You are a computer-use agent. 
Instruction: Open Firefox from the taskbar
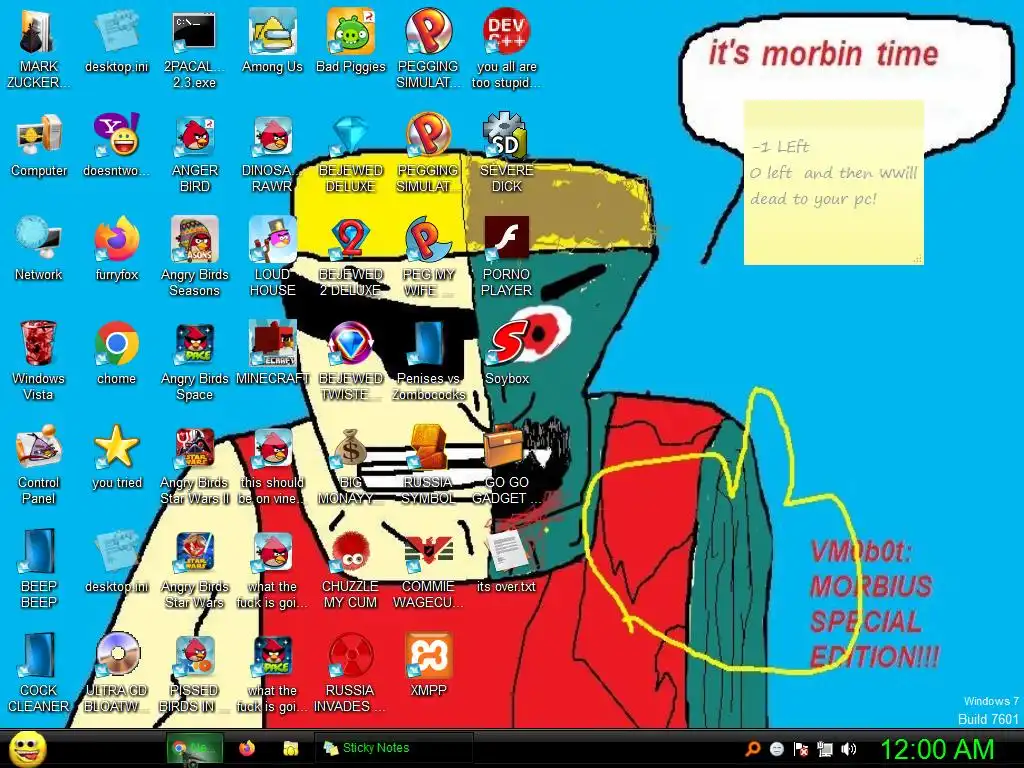coord(247,748)
